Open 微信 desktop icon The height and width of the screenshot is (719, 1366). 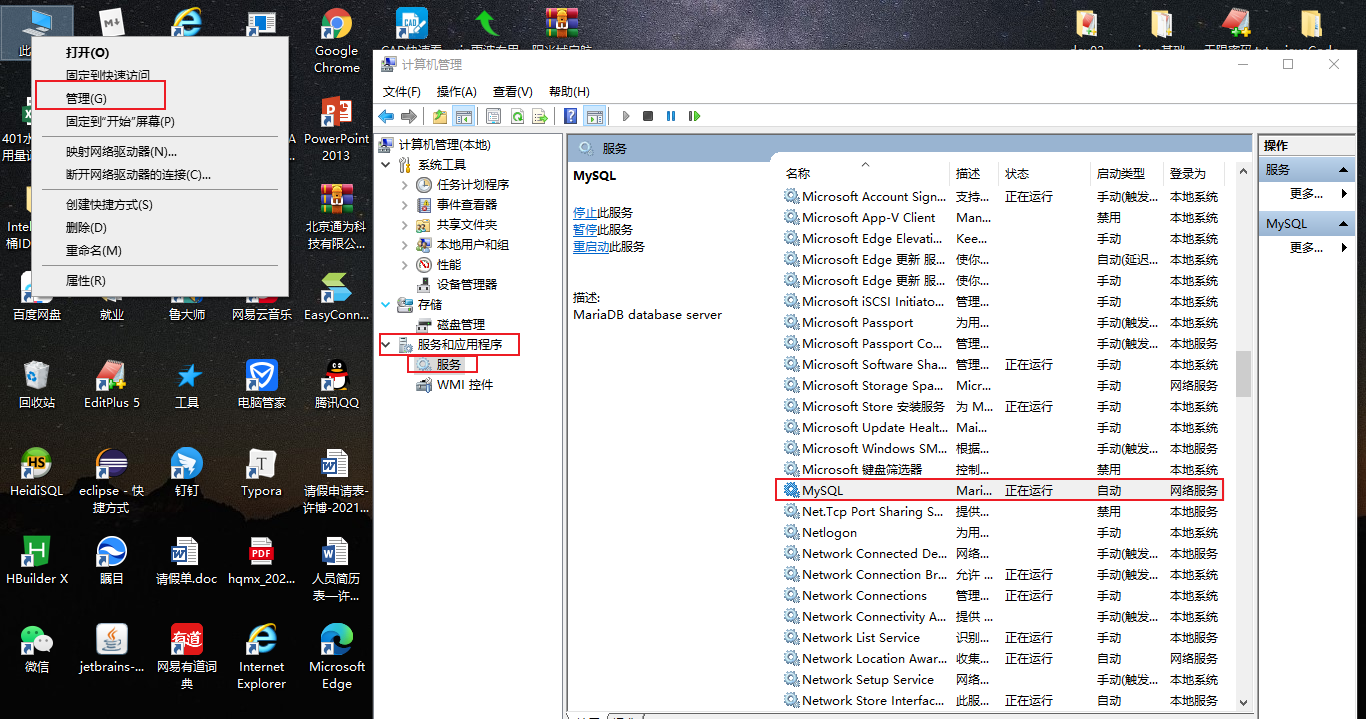37,648
